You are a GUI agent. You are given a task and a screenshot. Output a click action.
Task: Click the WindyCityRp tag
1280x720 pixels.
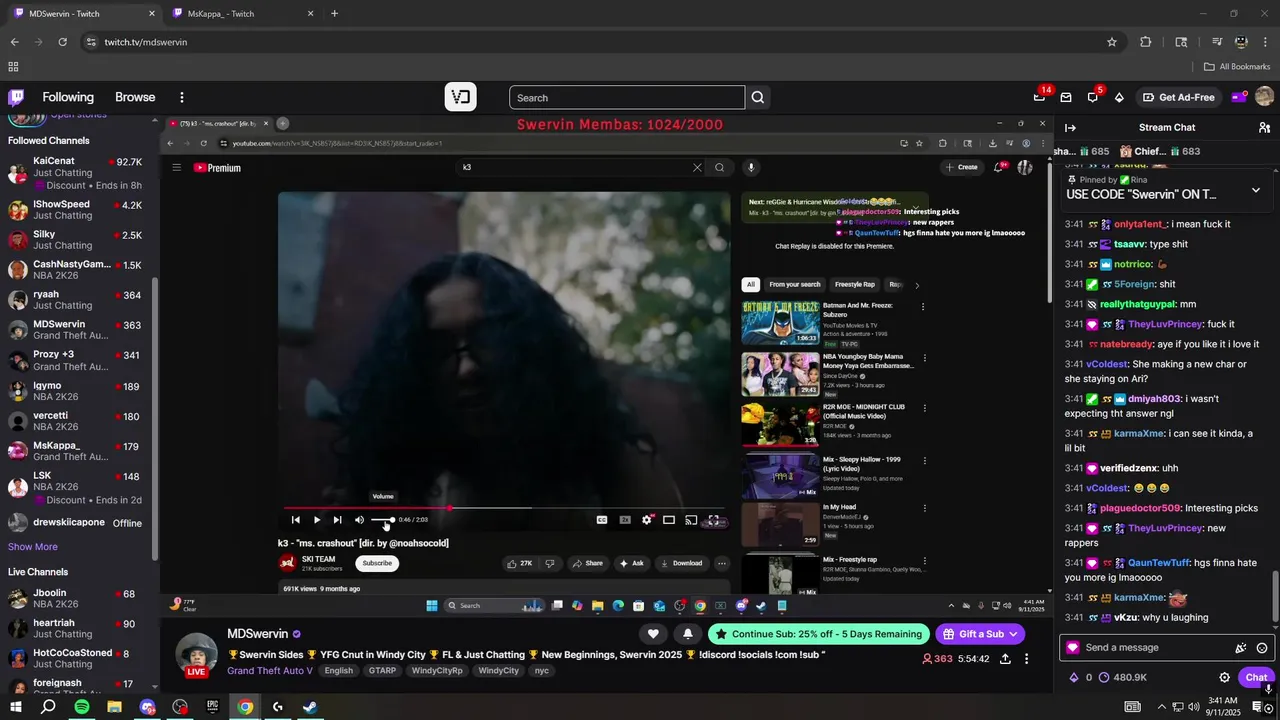click(437, 671)
